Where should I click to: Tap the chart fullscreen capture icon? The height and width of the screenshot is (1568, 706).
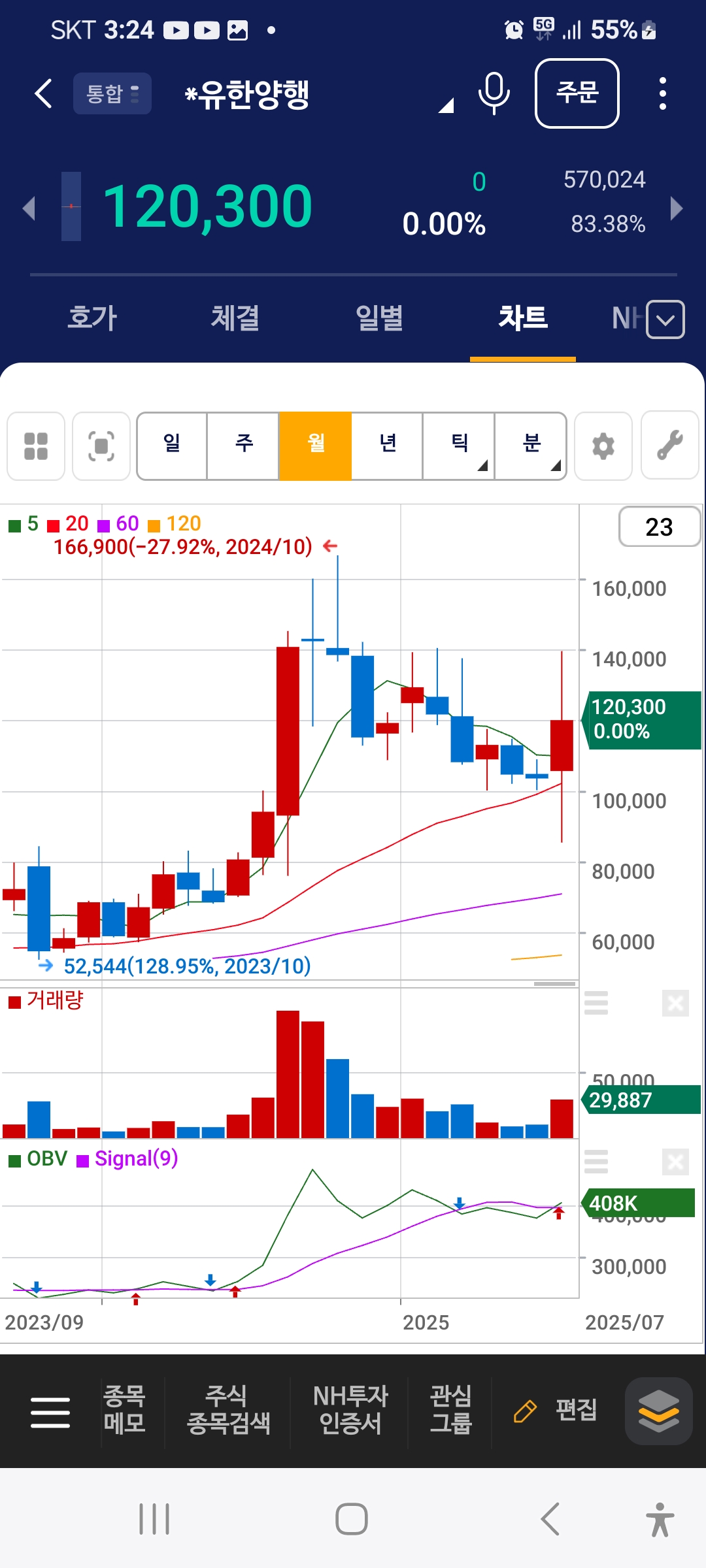(x=101, y=446)
